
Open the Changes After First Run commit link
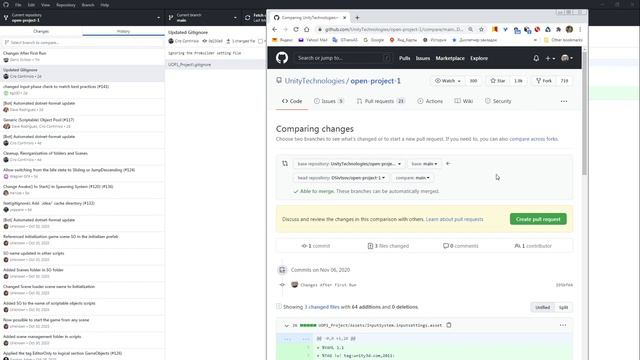pyautogui.click(x=328, y=285)
